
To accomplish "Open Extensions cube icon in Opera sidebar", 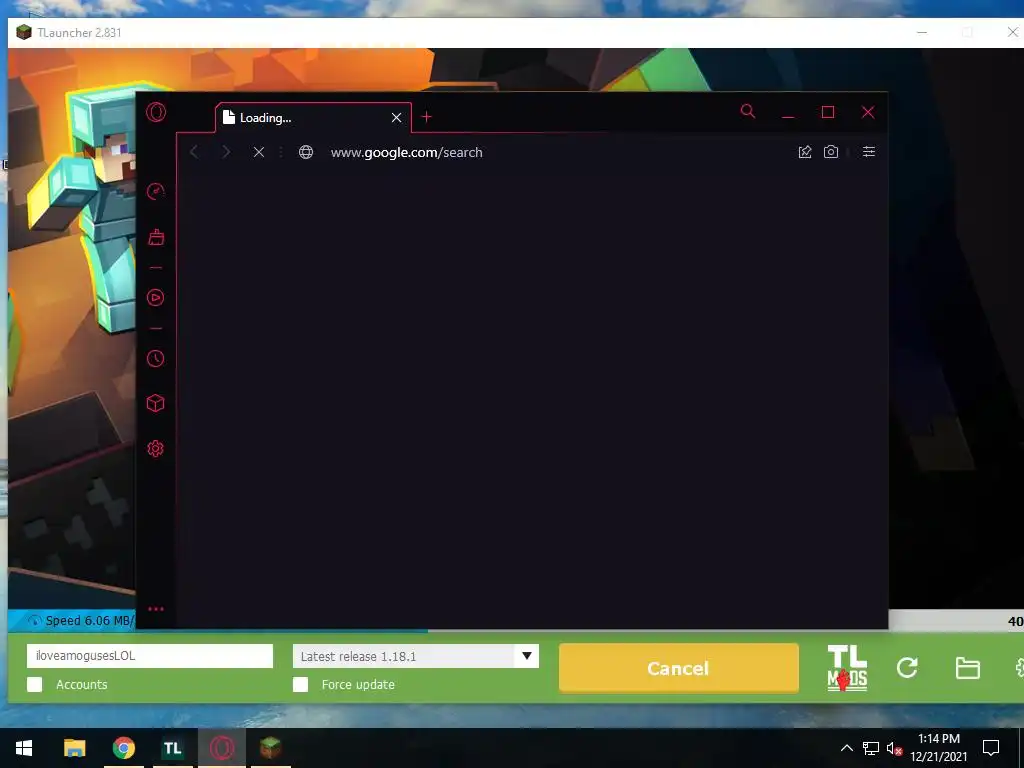I will 155,403.
